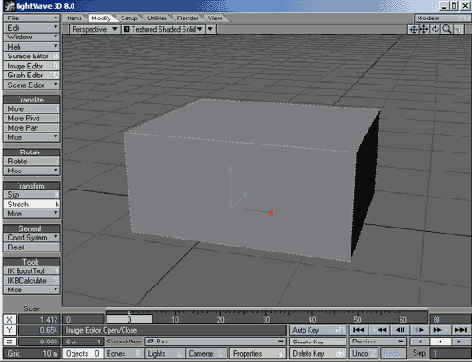472x362 pixels.
Task: Open the Perspective view type dropdown
Action: point(94,30)
